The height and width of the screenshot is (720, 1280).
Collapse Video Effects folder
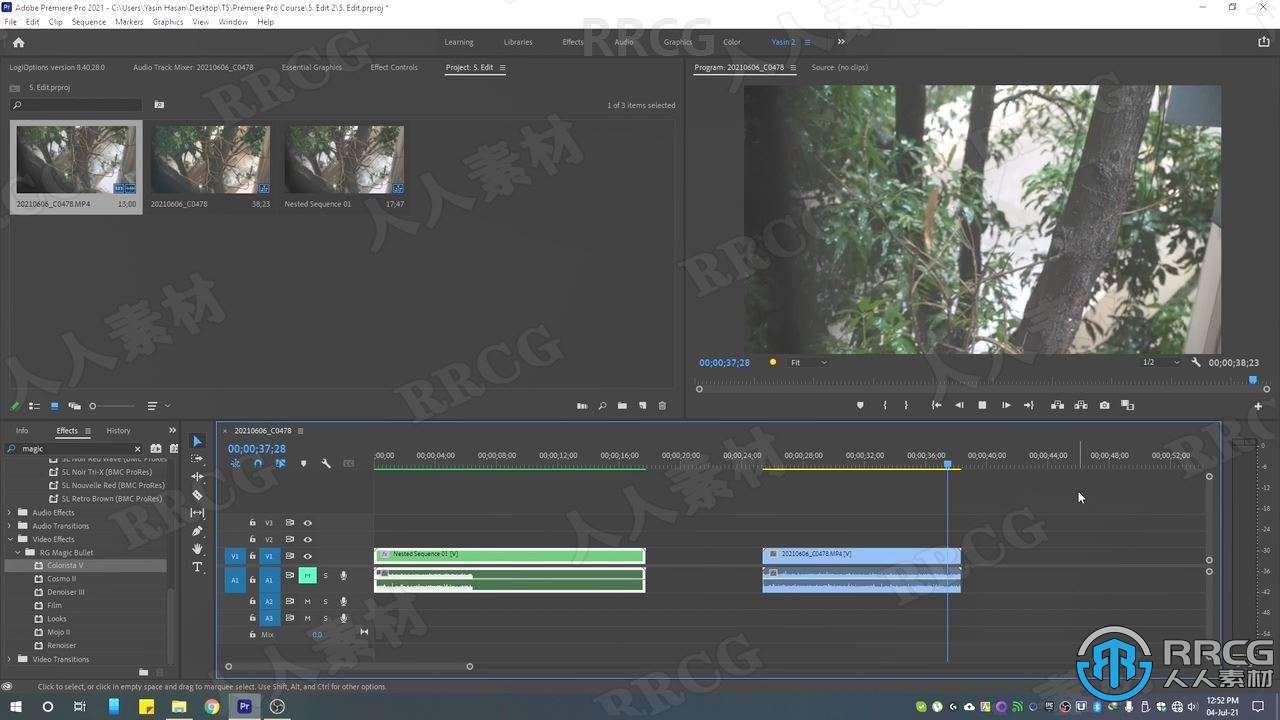tap(10, 539)
